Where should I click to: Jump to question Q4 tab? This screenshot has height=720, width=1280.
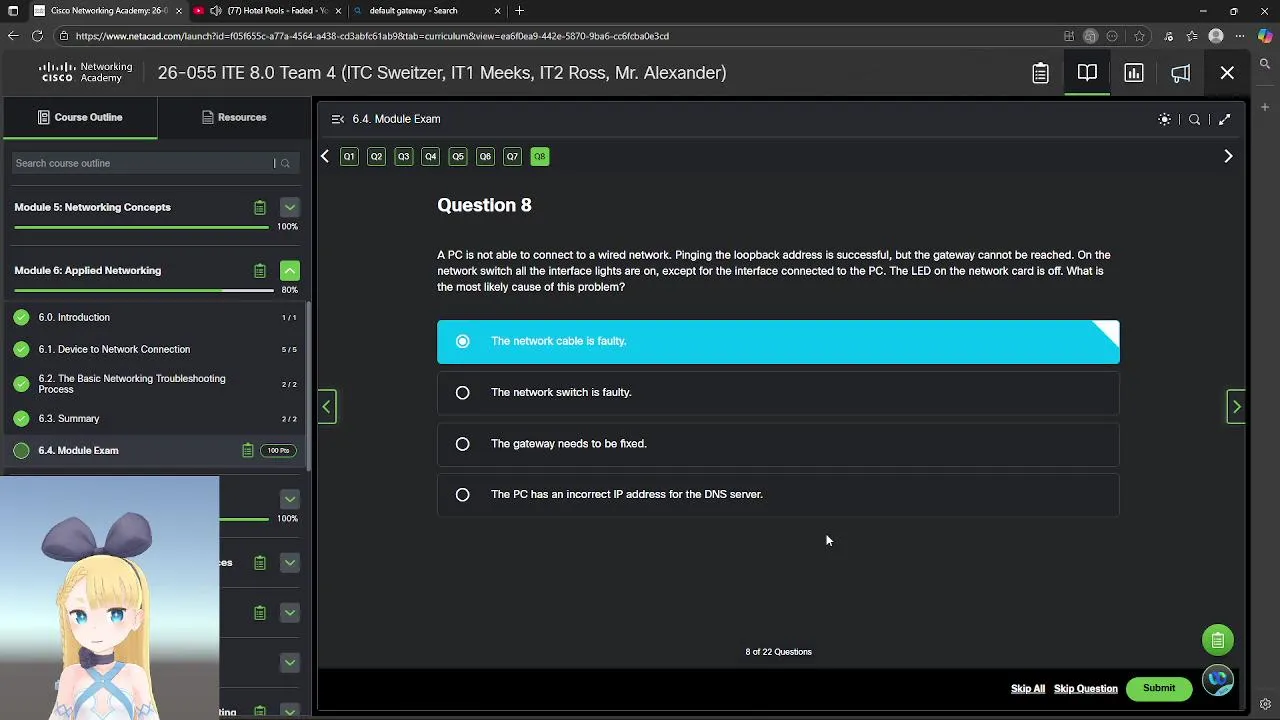click(x=430, y=157)
